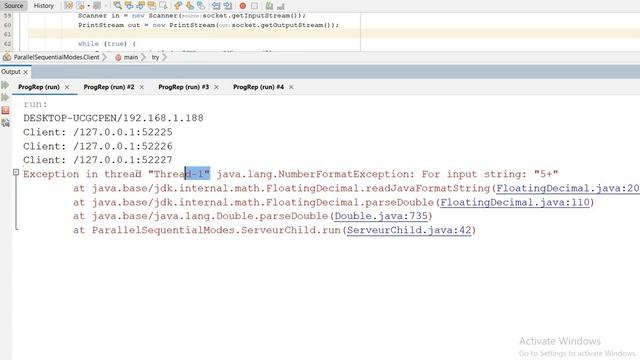Viewport: 640px width, 360px height.
Task: Click the 'while (true) {' code line
Action: 107,43
